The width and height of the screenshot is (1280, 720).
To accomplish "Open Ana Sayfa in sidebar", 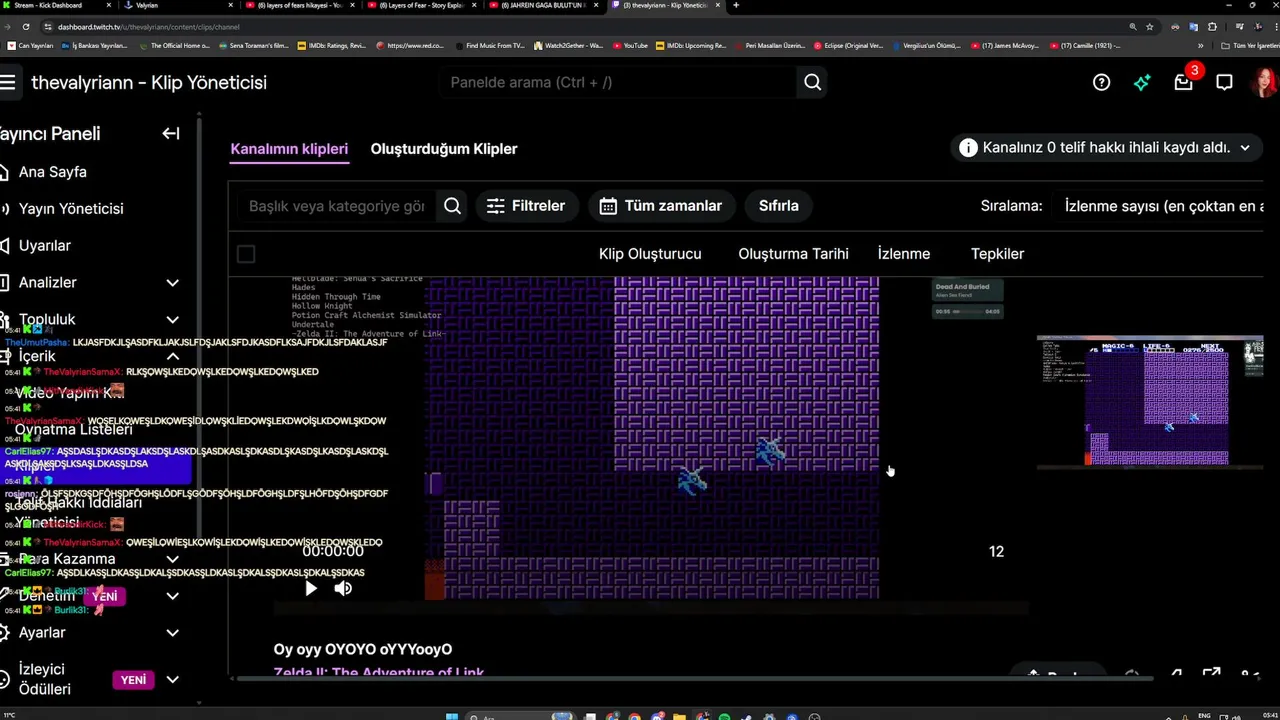I will pyautogui.click(x=53, y=172).
